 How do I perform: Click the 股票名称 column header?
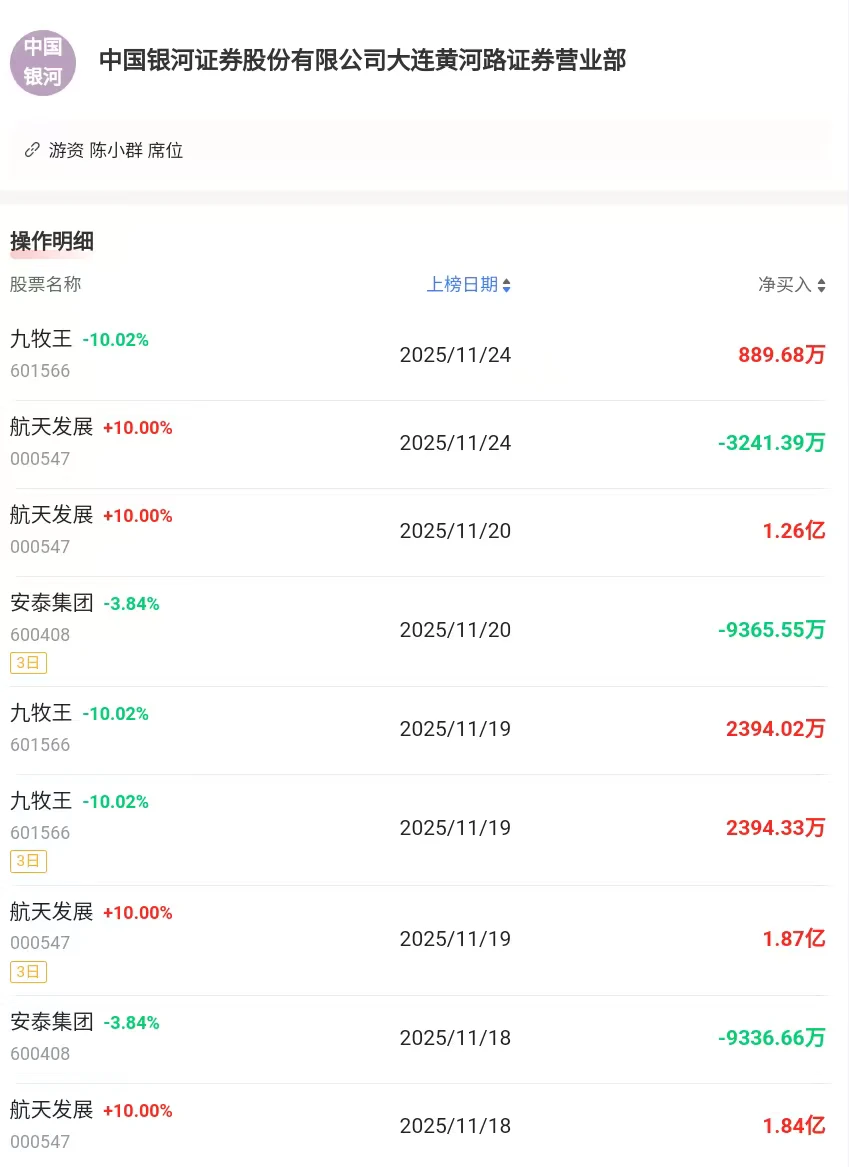click(47, 284)
